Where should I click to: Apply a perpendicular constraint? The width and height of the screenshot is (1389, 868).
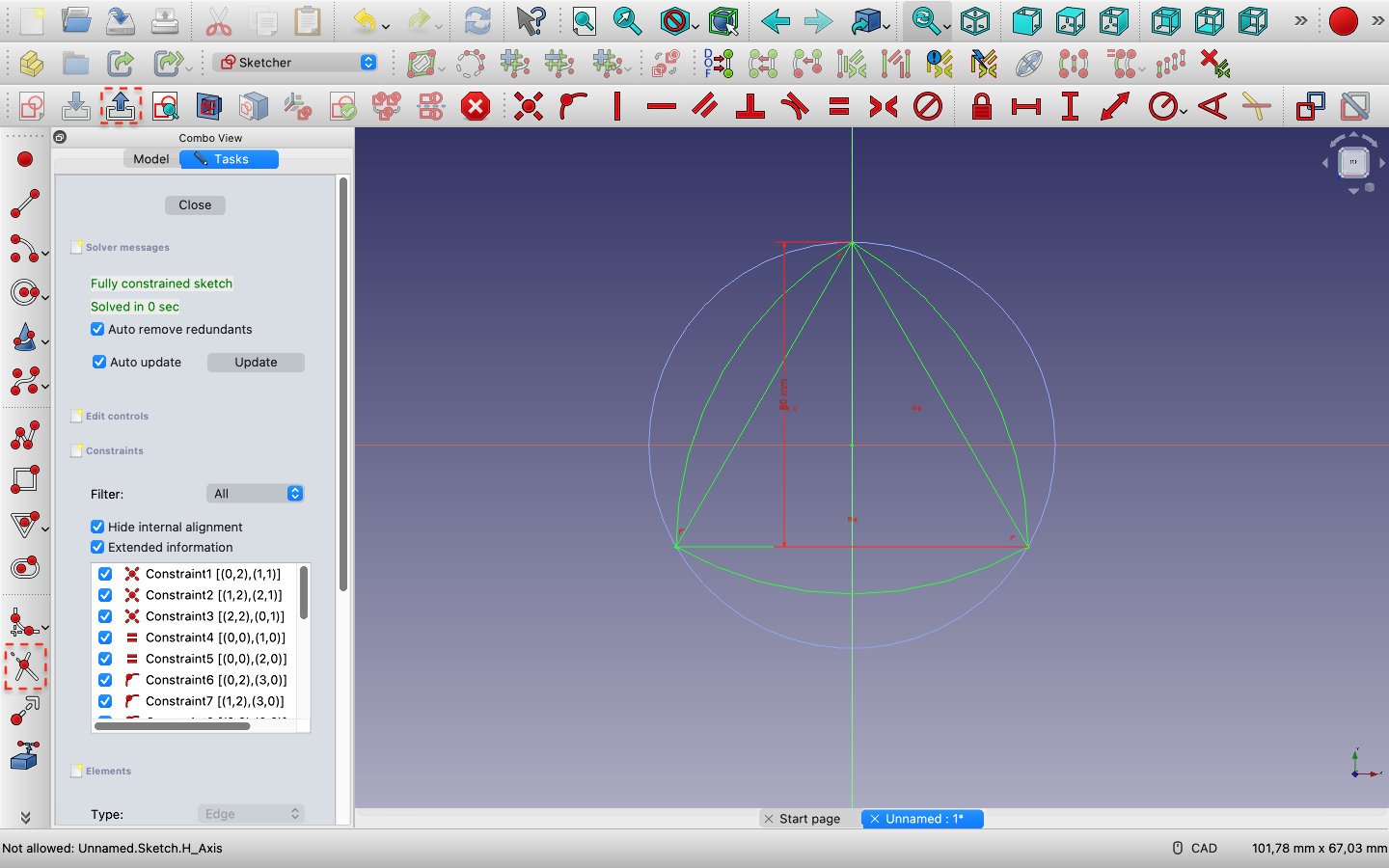click(x=750, y=106)
